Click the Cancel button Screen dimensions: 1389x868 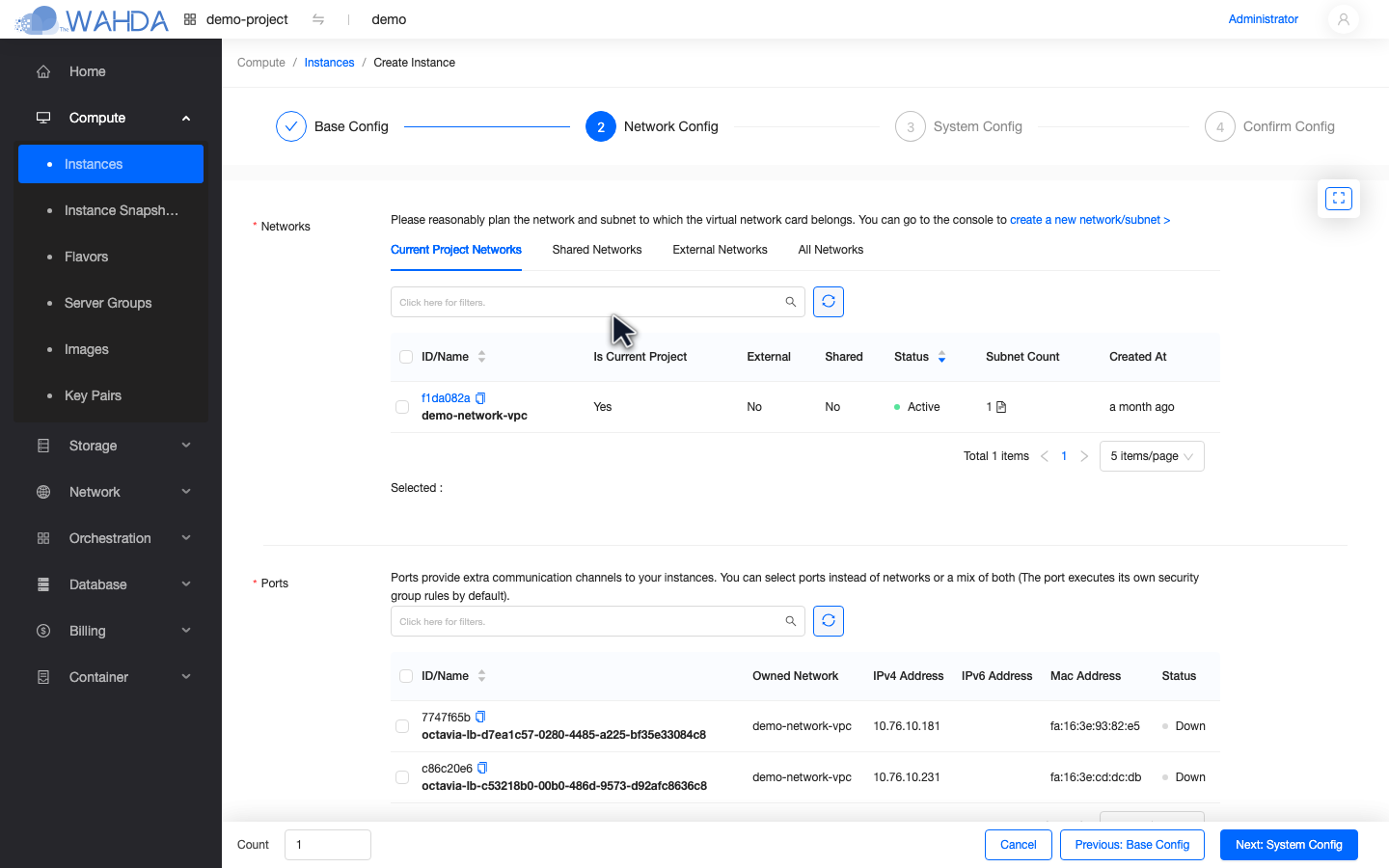pyautogui.click(x=1018, y=845)
